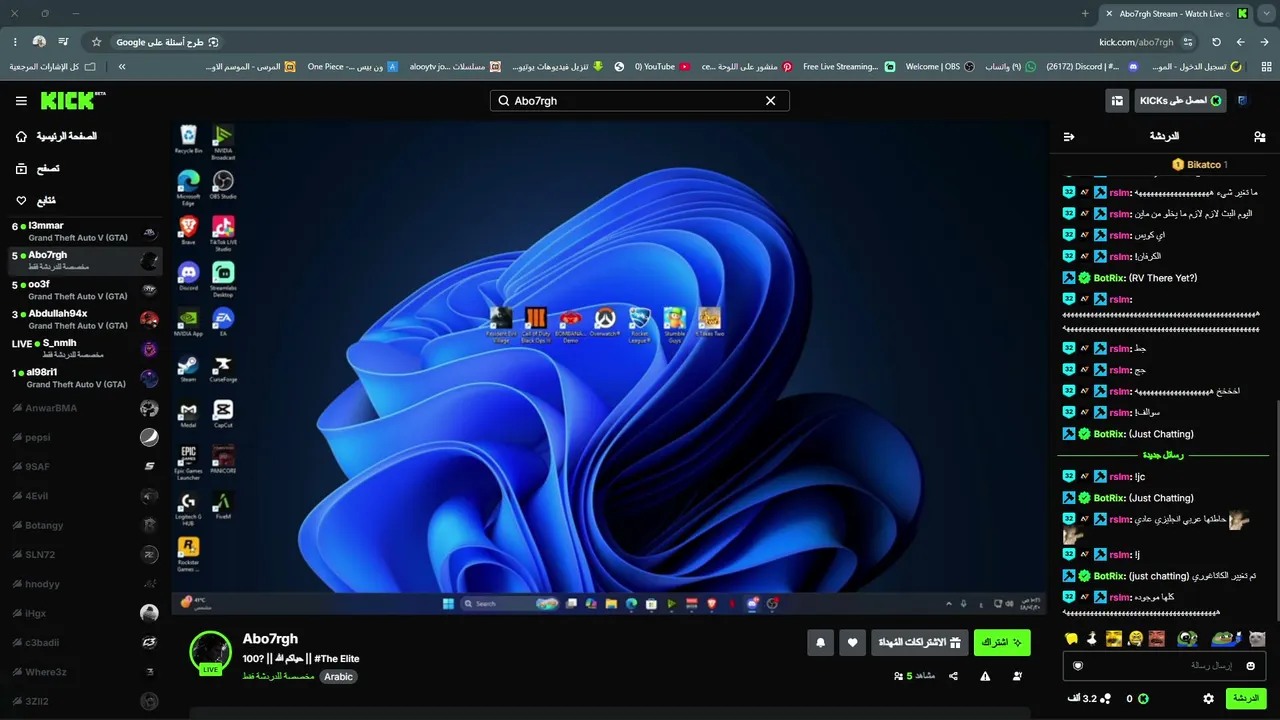Screen dimensions: 1280x720
Task: Click the 3.2 ألف points icon
Action: [x=1106, y=698]
